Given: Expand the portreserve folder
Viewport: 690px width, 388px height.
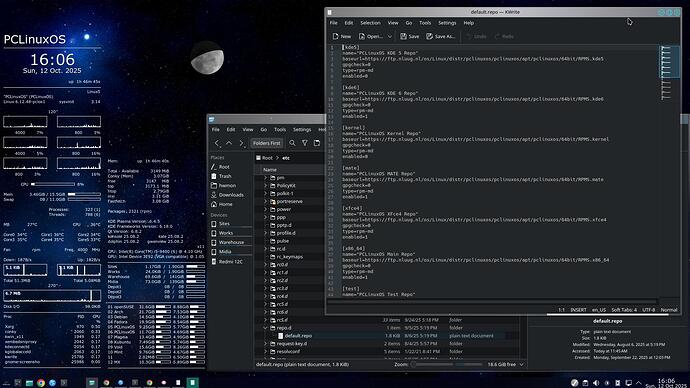Looking at the screenshot, I should 265,201.
